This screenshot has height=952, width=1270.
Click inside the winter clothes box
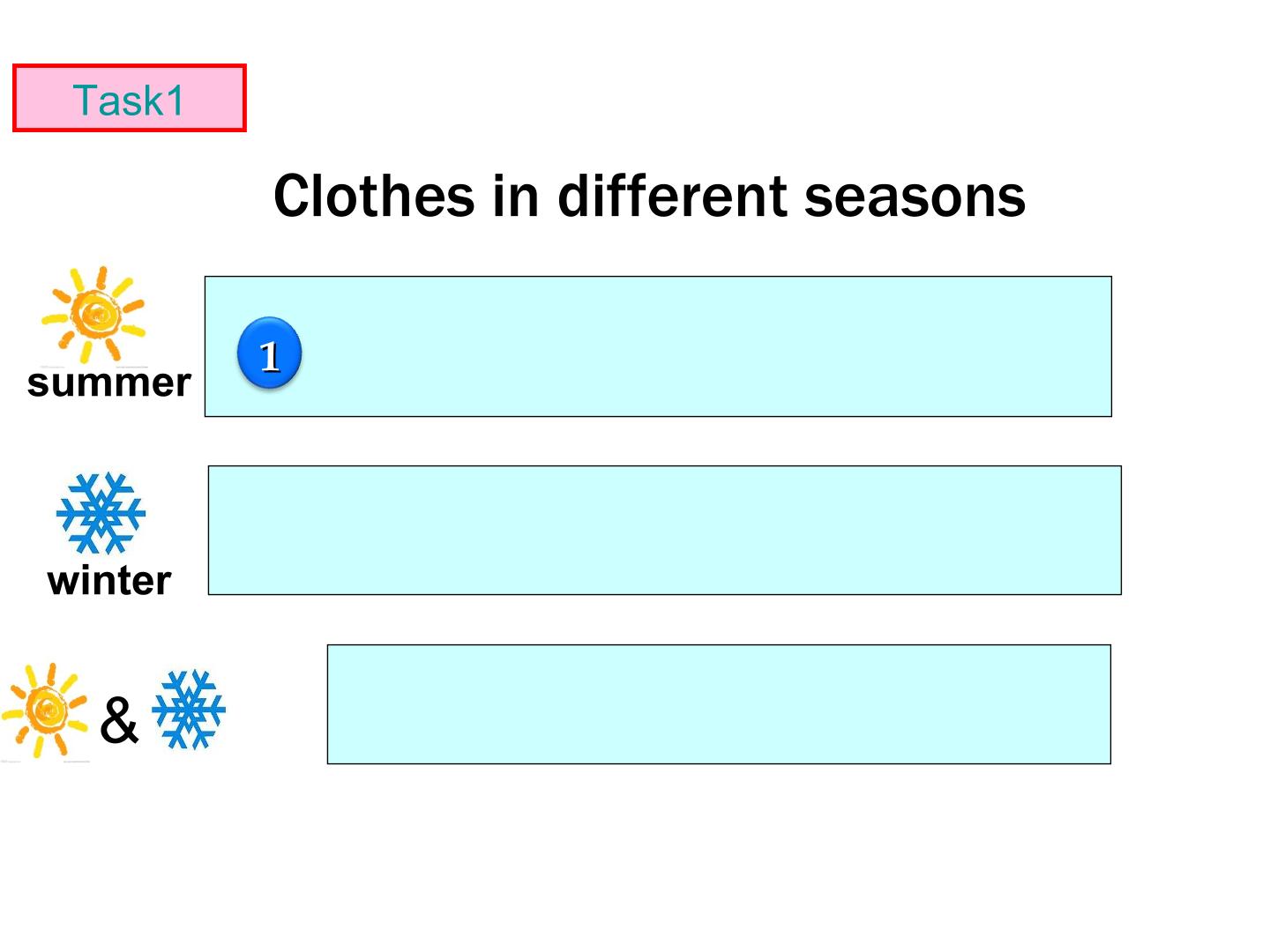[x=665, y=530]
